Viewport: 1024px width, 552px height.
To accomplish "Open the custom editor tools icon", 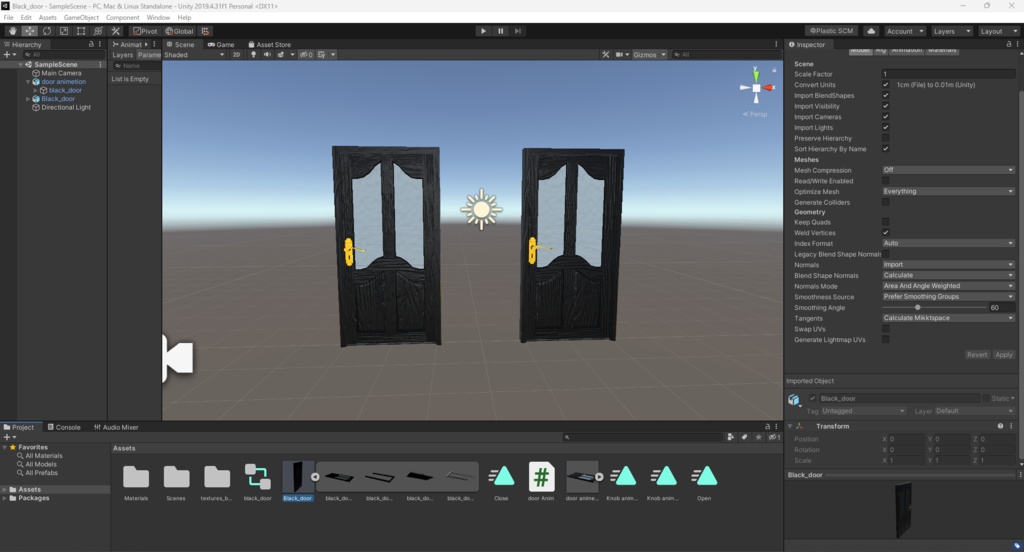I will tap(116, 31).
